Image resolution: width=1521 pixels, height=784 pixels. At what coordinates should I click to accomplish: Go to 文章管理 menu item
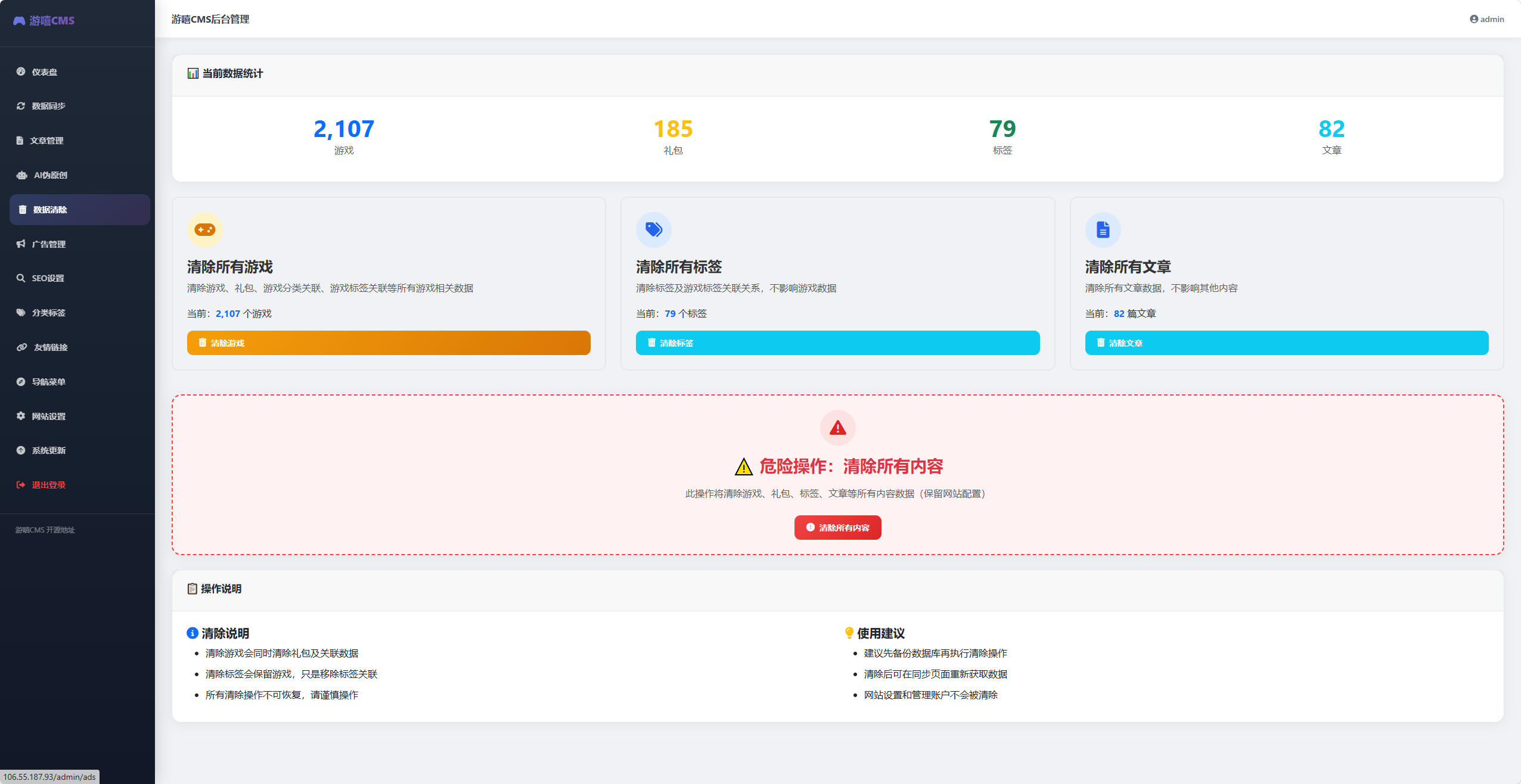80,141
